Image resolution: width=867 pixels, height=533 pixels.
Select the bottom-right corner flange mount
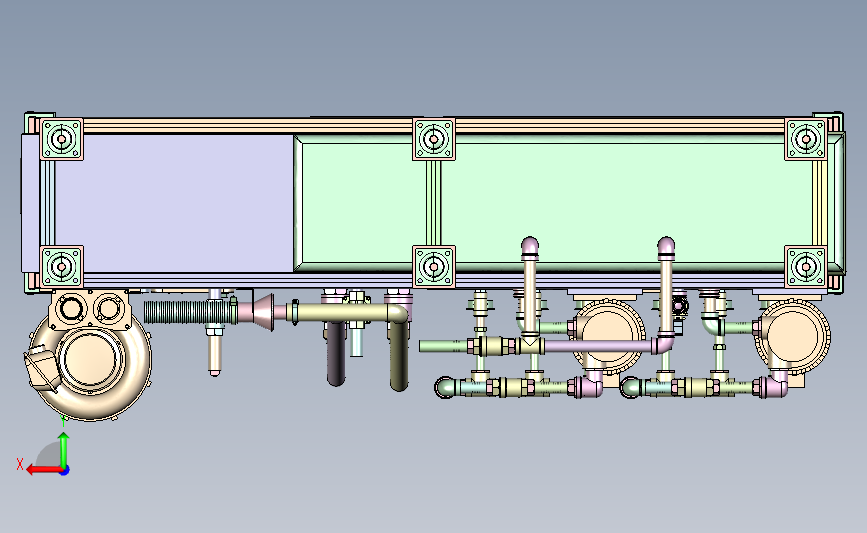[806, 267]
